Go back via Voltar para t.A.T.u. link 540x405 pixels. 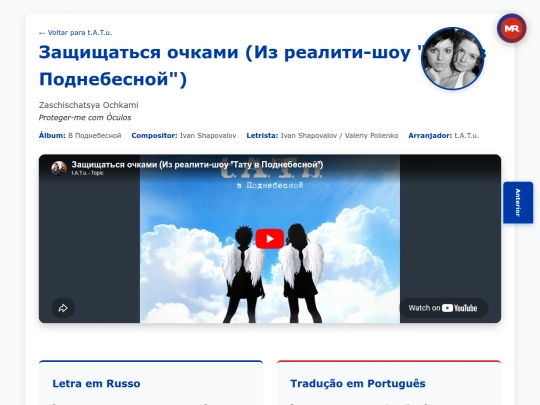(75, 33)
